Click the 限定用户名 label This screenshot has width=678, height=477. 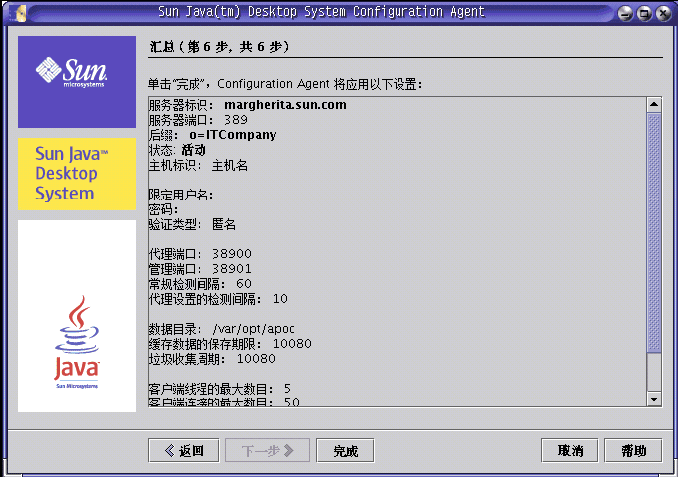(x=181, y=195)
